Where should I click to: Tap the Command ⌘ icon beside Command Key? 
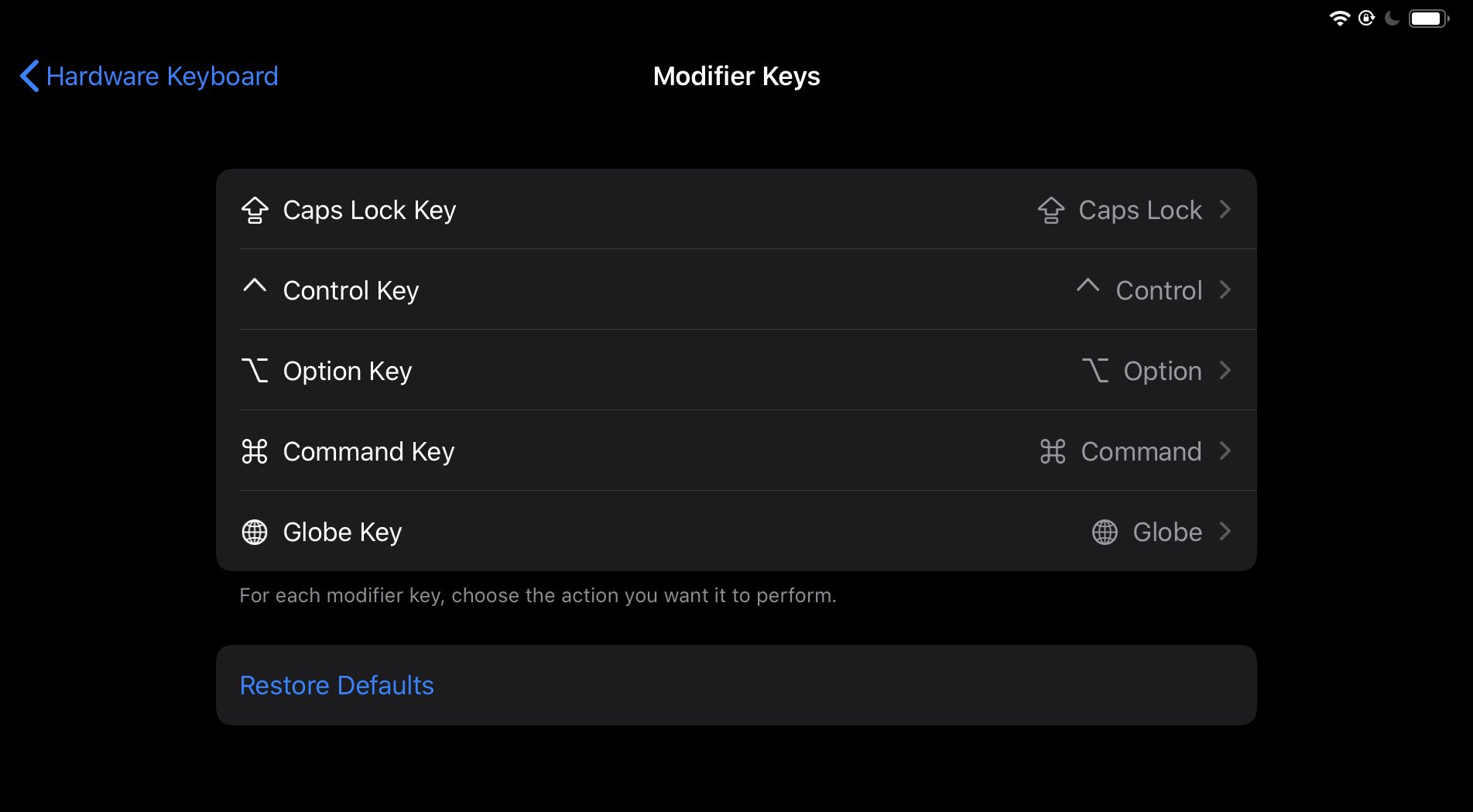point(254,451)
